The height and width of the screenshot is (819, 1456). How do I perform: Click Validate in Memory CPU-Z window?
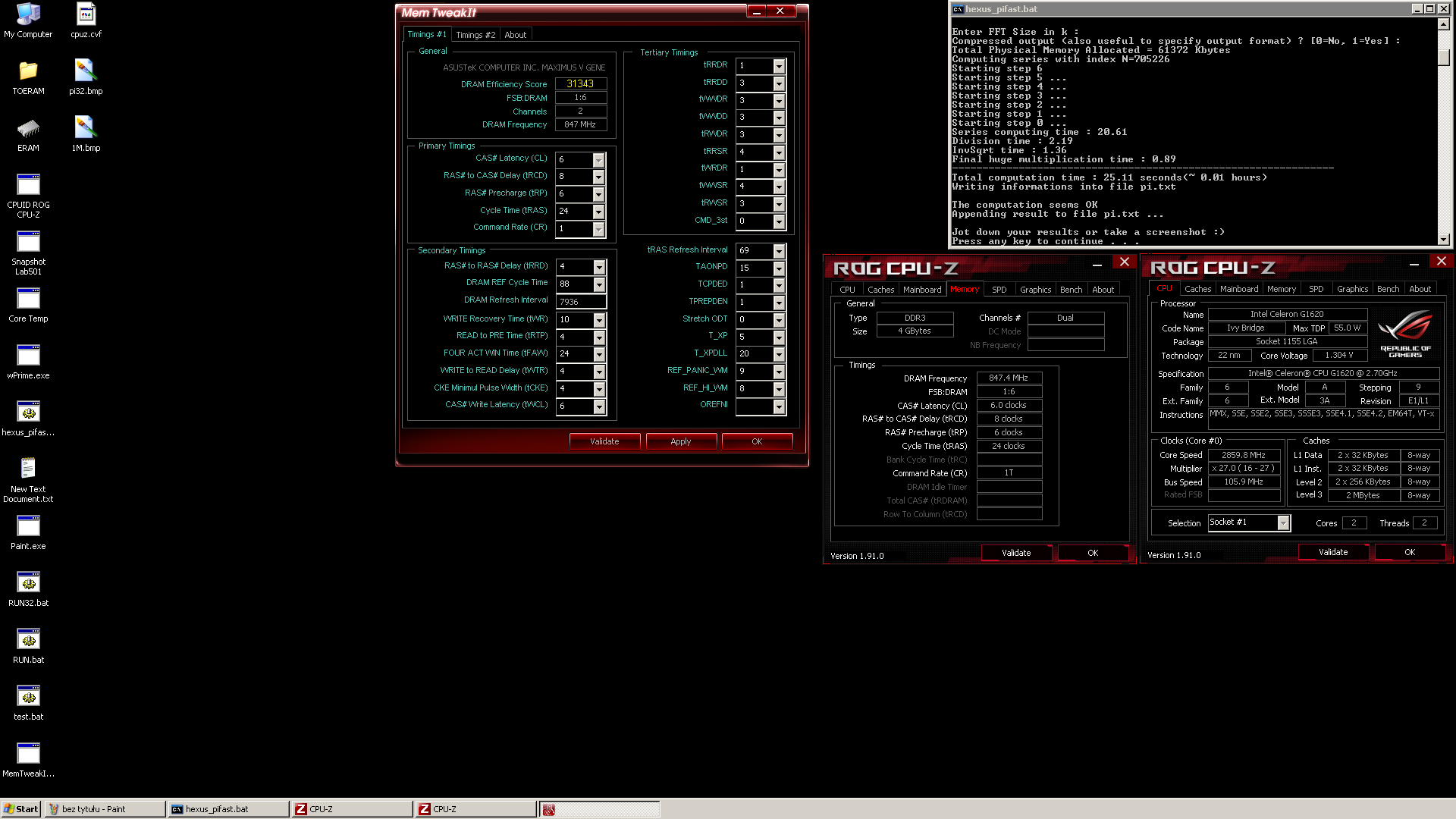[x=1016, y=553]
